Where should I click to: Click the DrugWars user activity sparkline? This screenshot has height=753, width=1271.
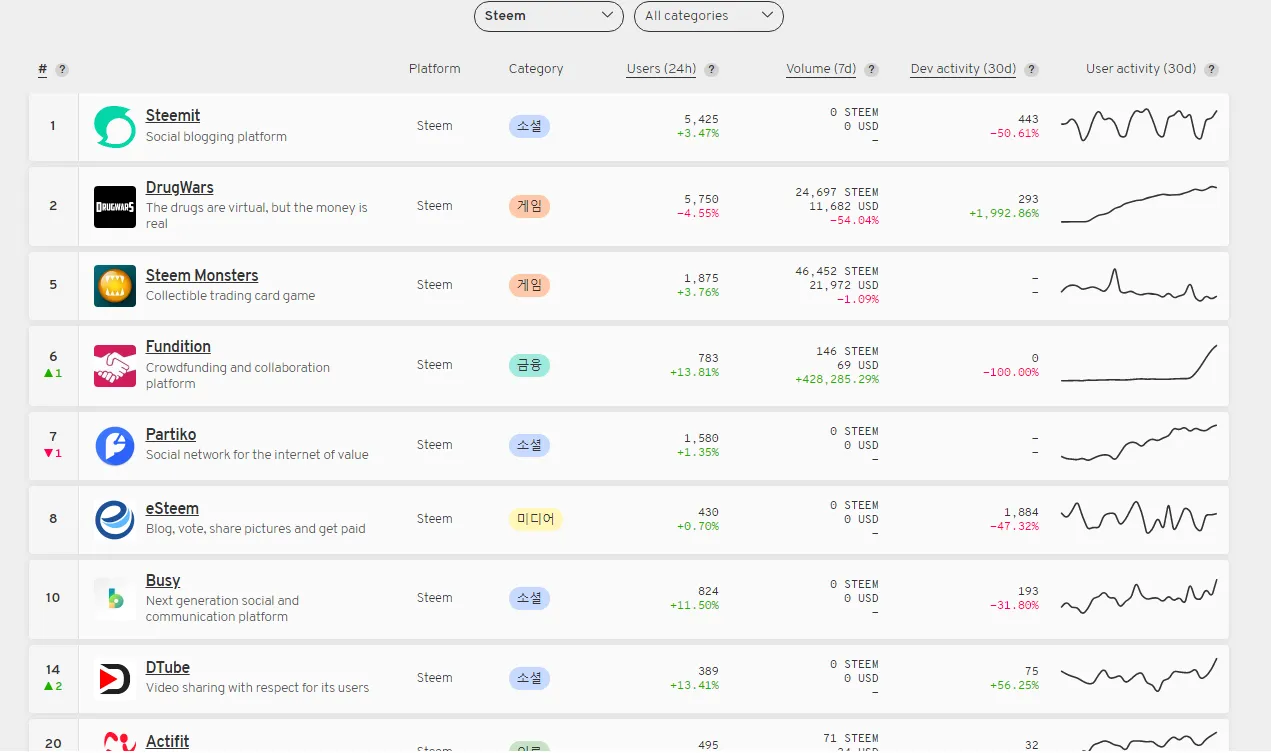(1139, 204)
